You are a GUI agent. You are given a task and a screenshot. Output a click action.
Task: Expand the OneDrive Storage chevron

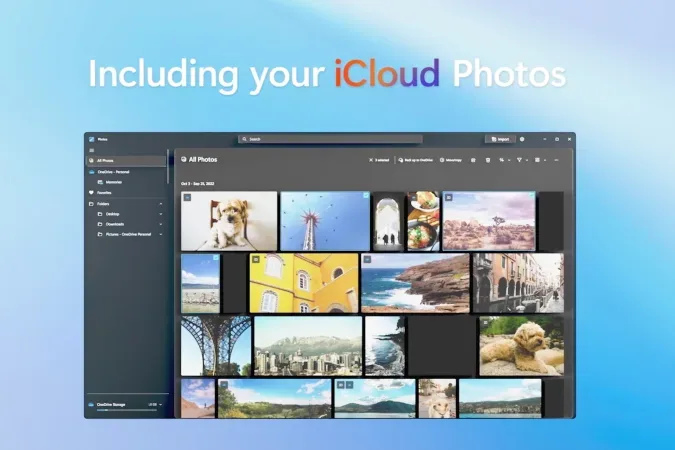pos(161,405)
